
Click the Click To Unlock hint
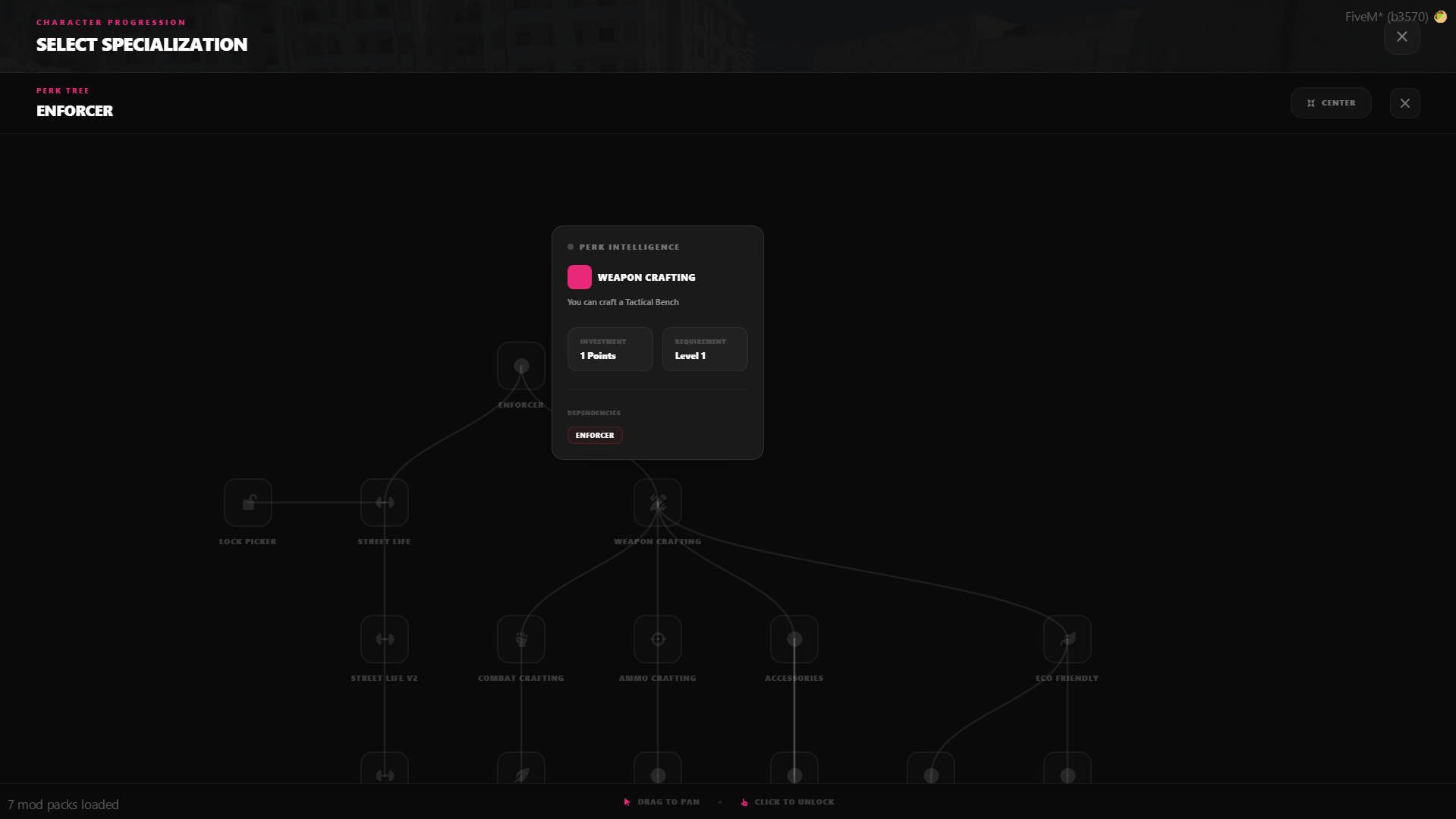pyautogui.click(x=788, y=802)
